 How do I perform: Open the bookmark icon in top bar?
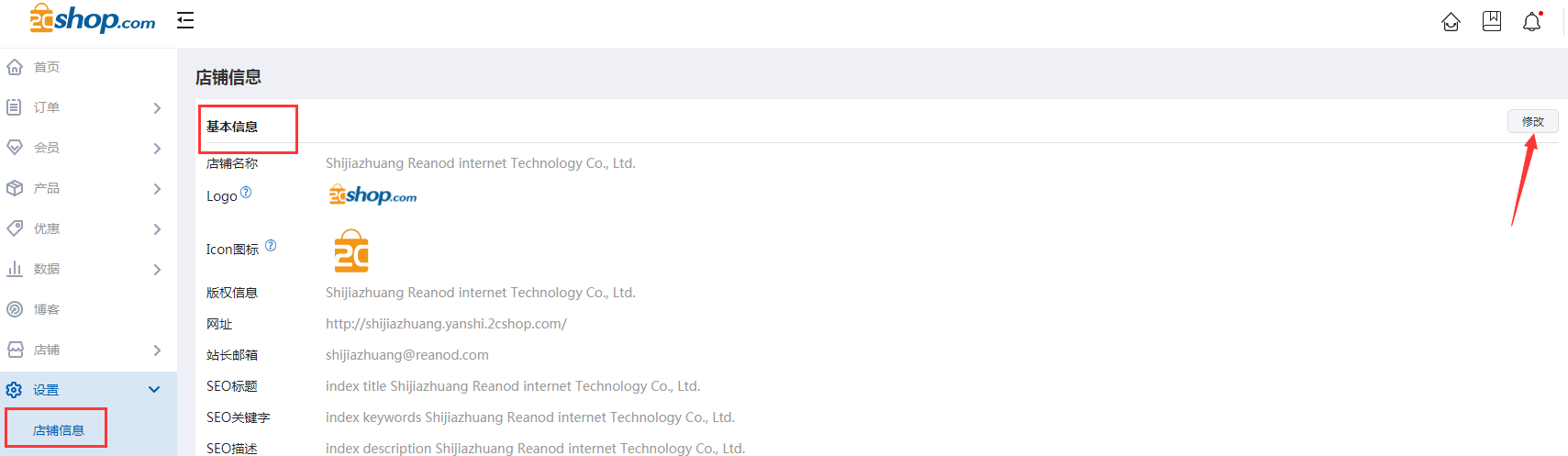click(x=1492, y=21)
